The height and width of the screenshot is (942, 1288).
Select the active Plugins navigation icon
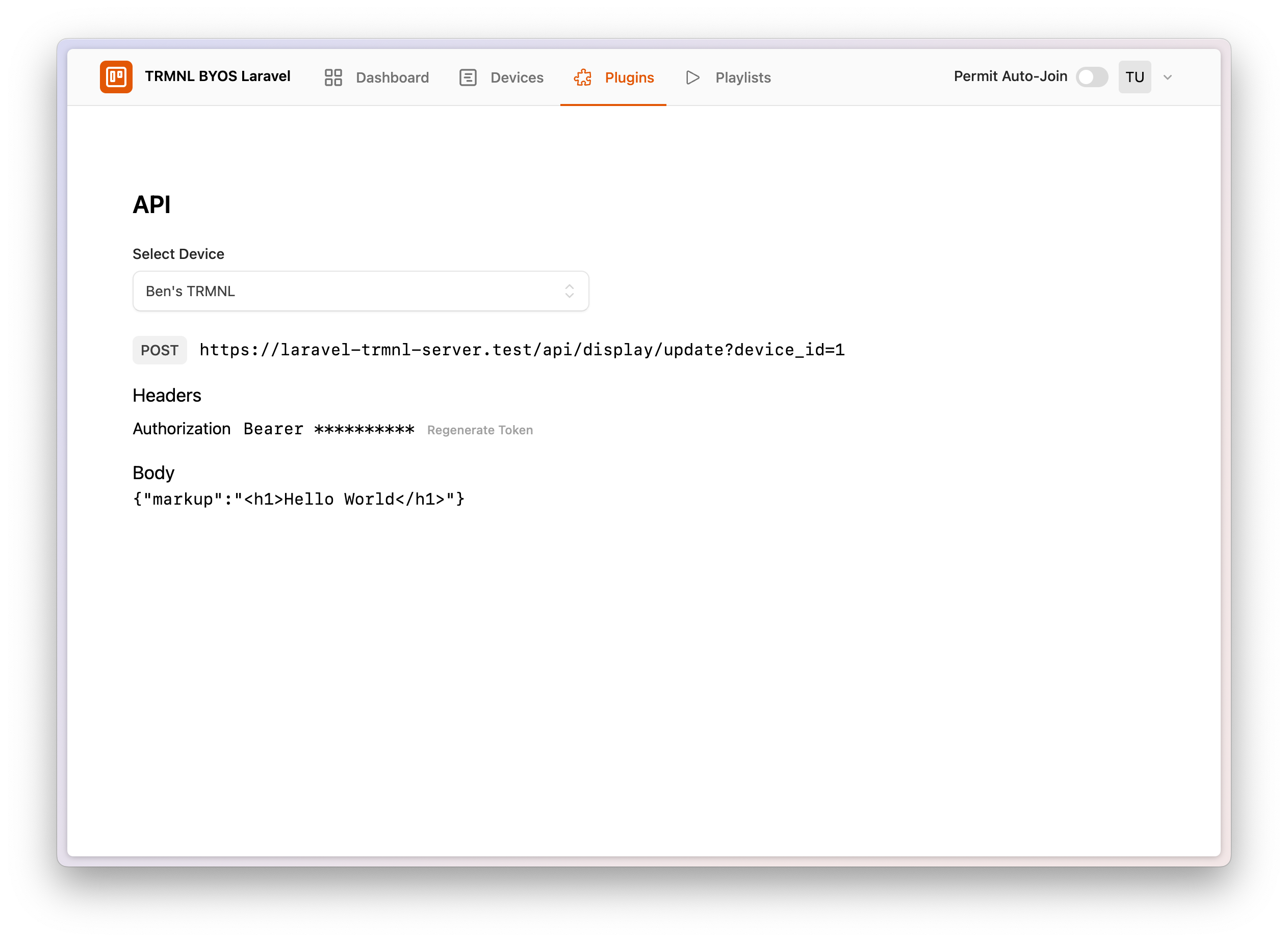pyautogui.click(x=582, y=77)
